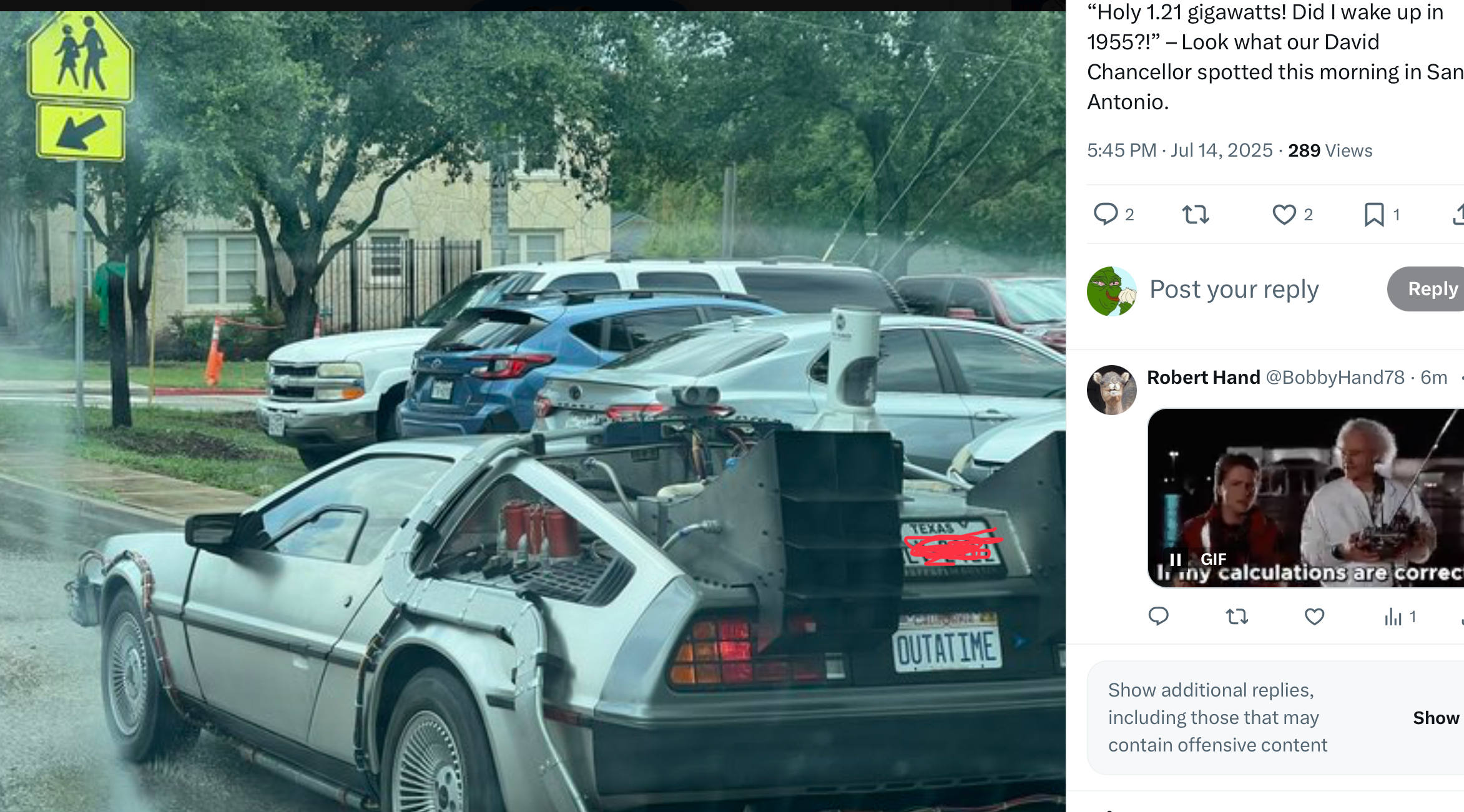
Task: Repost Robert Hand's GIF reply
Action: [x=1237, y=617]
